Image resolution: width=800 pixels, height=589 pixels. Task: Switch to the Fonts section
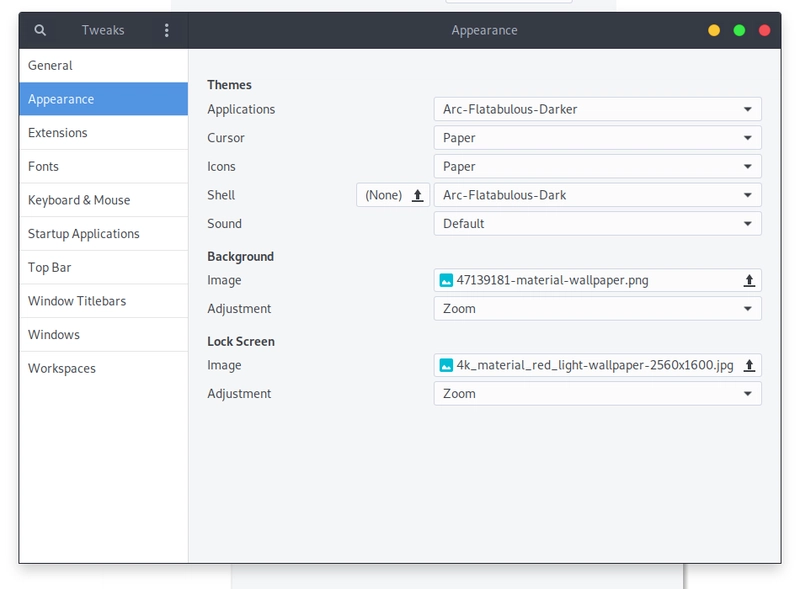[x=104, y=166]
